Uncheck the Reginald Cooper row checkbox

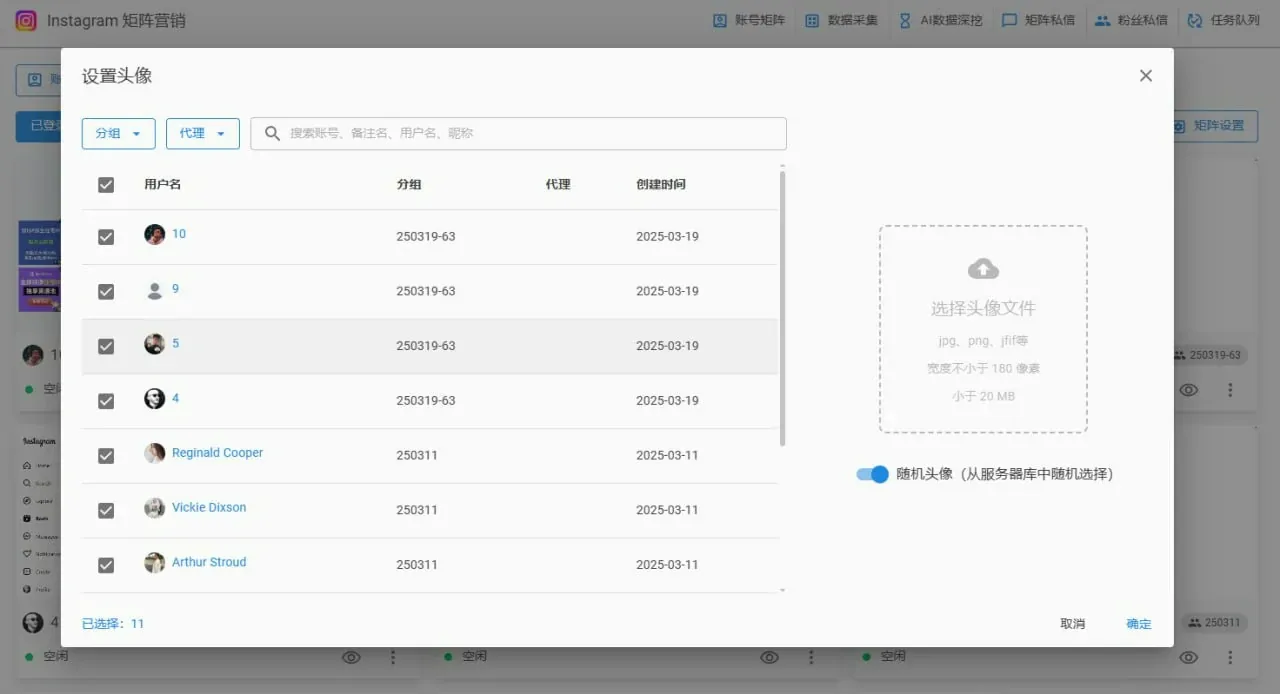tap(105, 454)
